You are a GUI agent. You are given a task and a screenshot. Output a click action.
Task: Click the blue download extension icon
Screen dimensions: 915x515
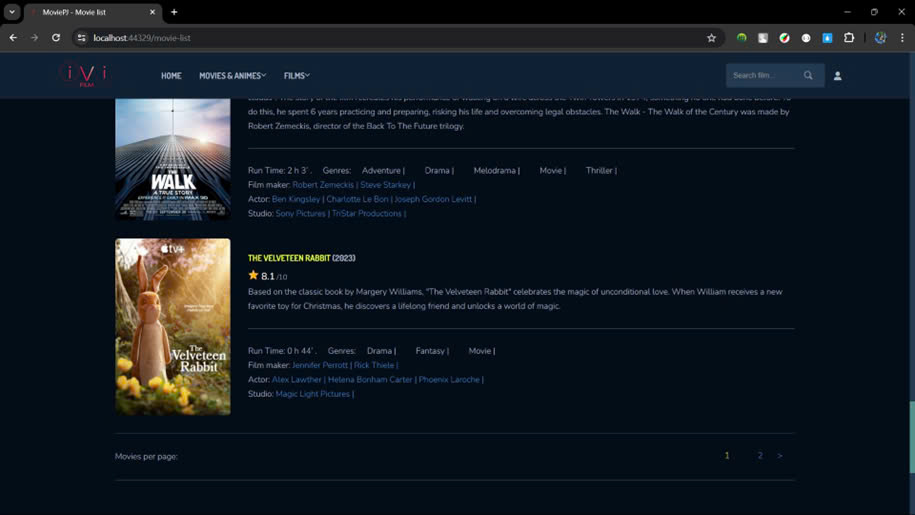pyautogui.click(x=827, y=38)
